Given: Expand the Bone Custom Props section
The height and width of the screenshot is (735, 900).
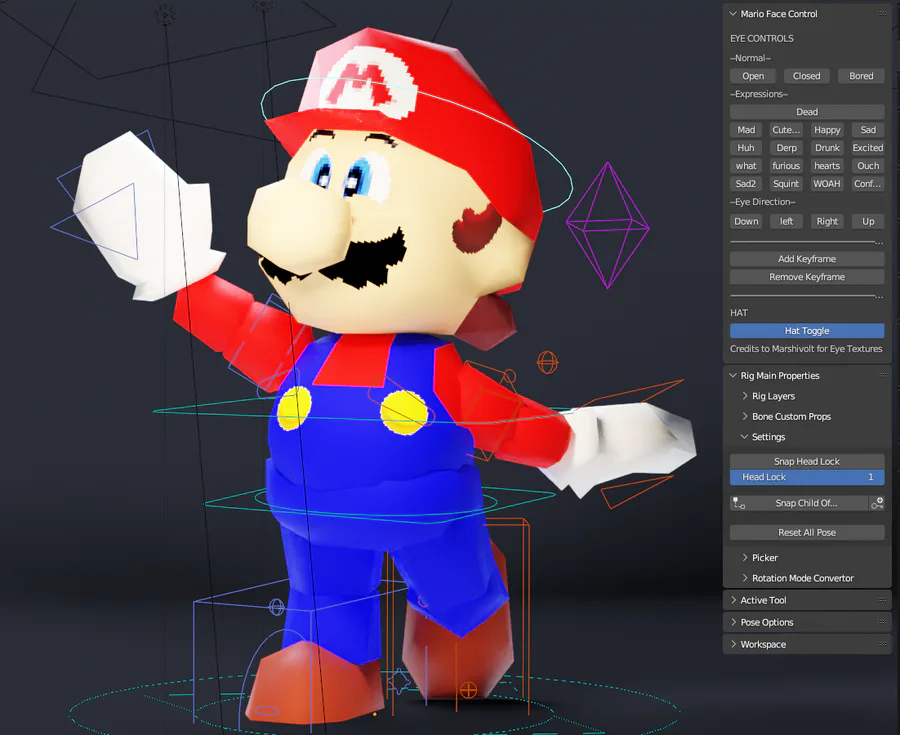Looking at the screenshot, I should pos(744,417).
